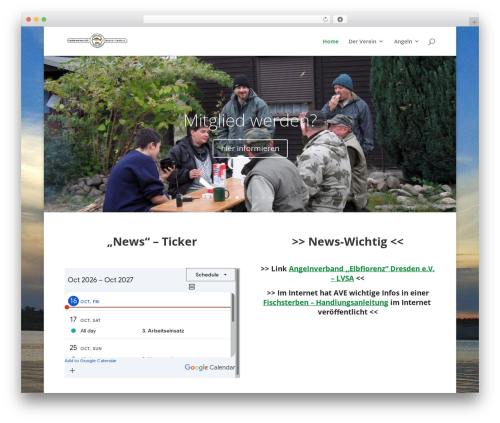500x423 pixels.
Task: Open the Fischsterben – Handlungsanleitung link
Action: click(325, 303)
